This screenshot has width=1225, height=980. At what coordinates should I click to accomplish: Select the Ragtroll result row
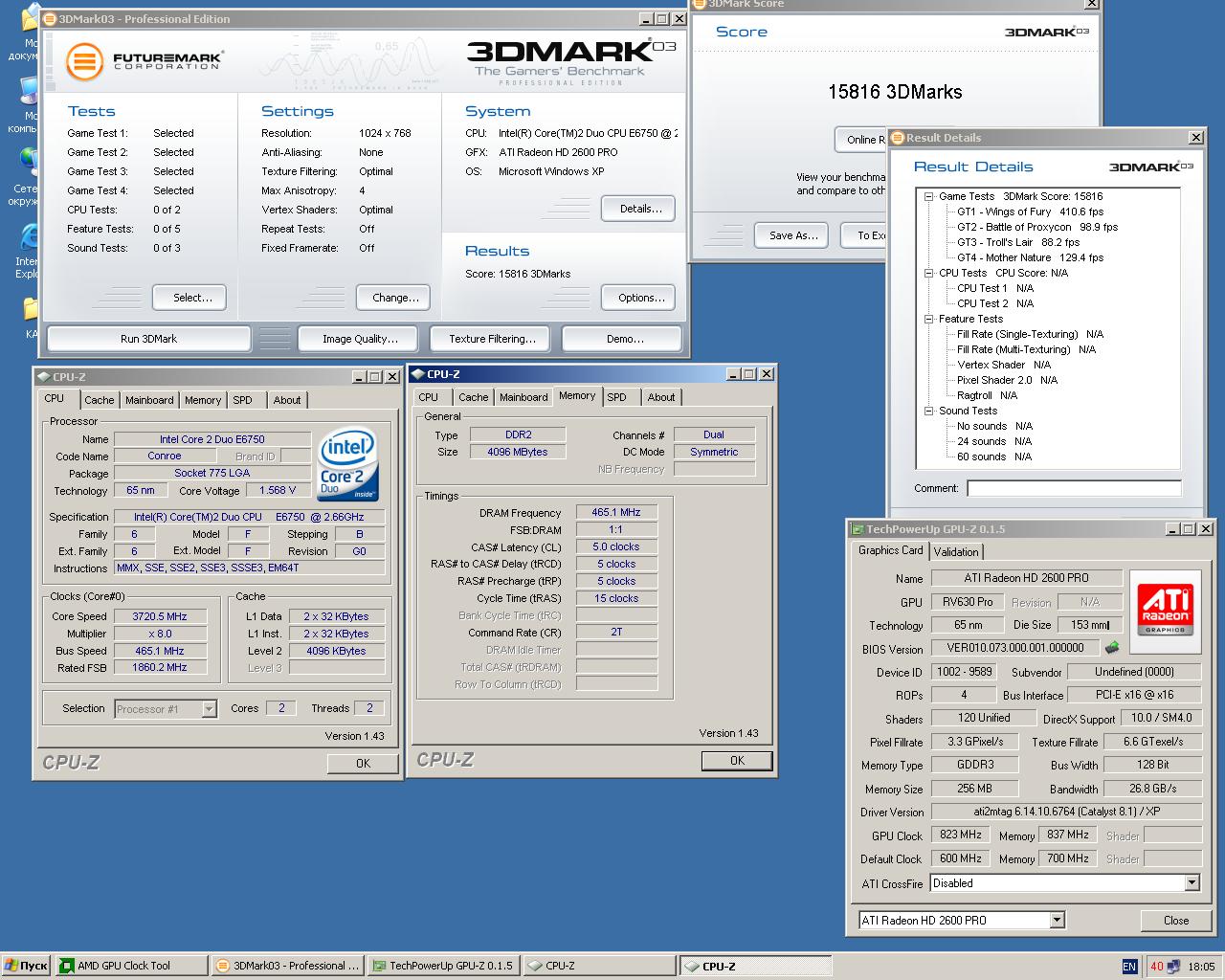click(987, 395)
